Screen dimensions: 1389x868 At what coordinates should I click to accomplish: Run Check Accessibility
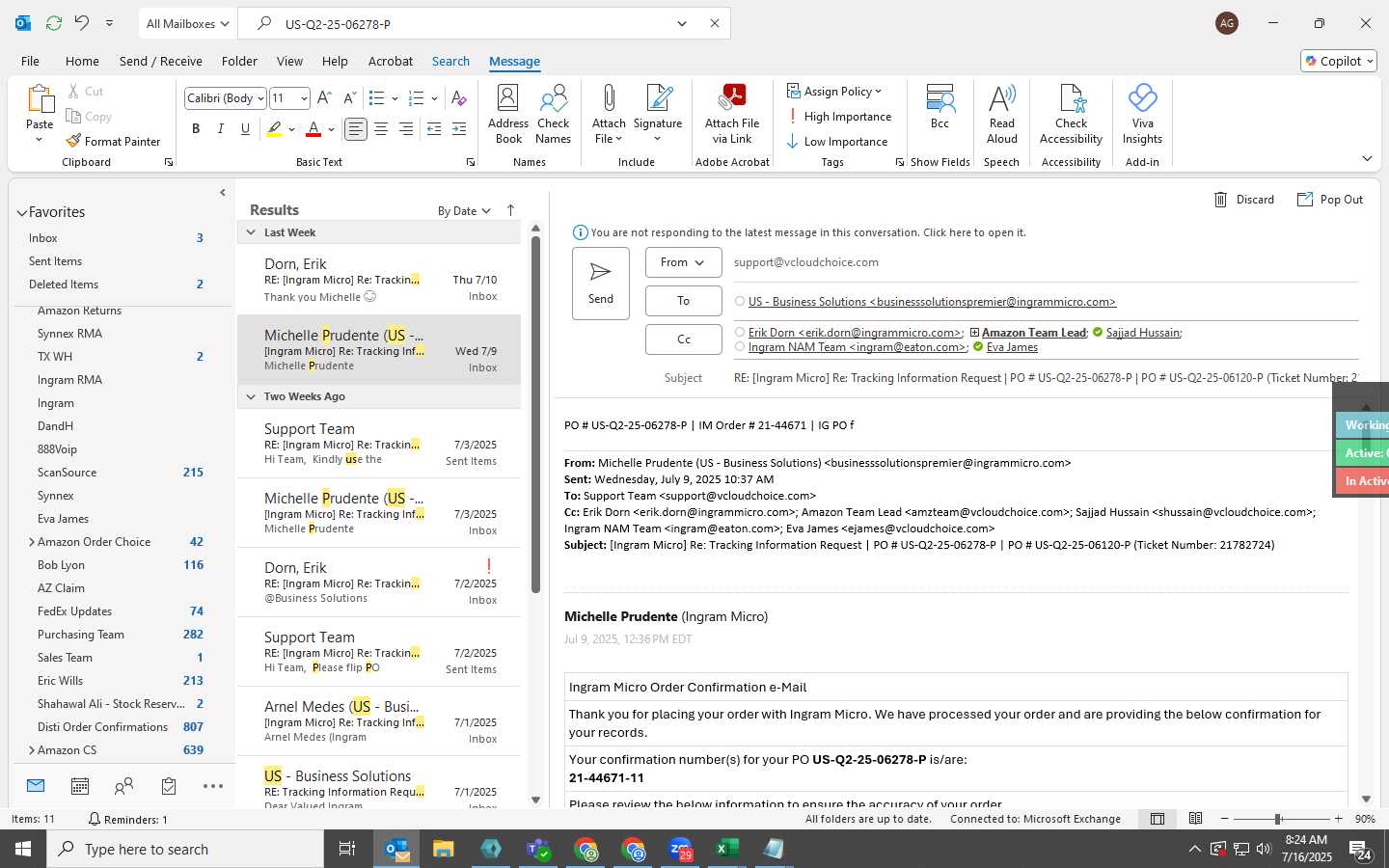pyautogui.click(x=1071, y=115)
